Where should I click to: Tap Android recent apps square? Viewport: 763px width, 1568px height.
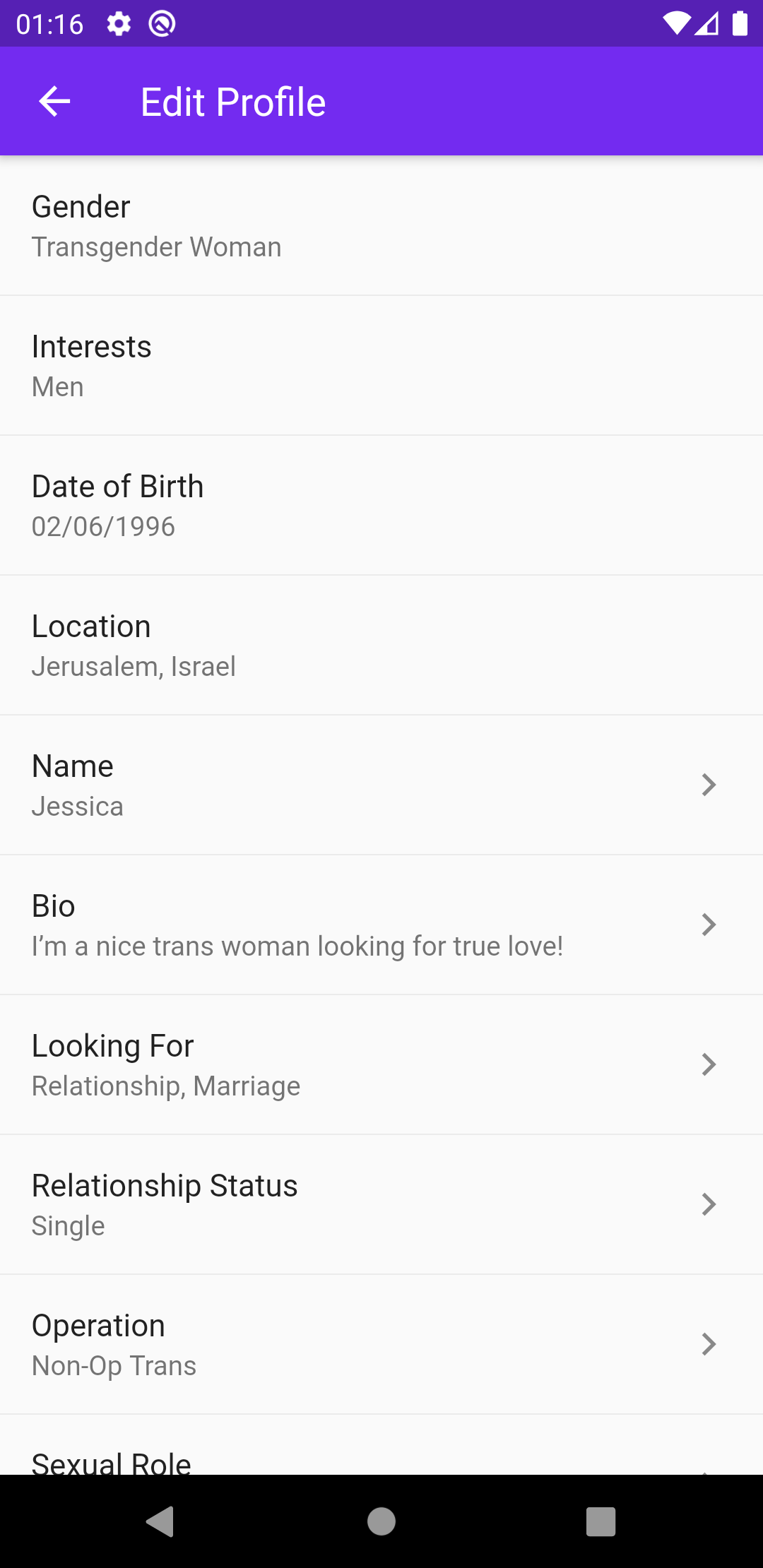[x=601, y=1521]
